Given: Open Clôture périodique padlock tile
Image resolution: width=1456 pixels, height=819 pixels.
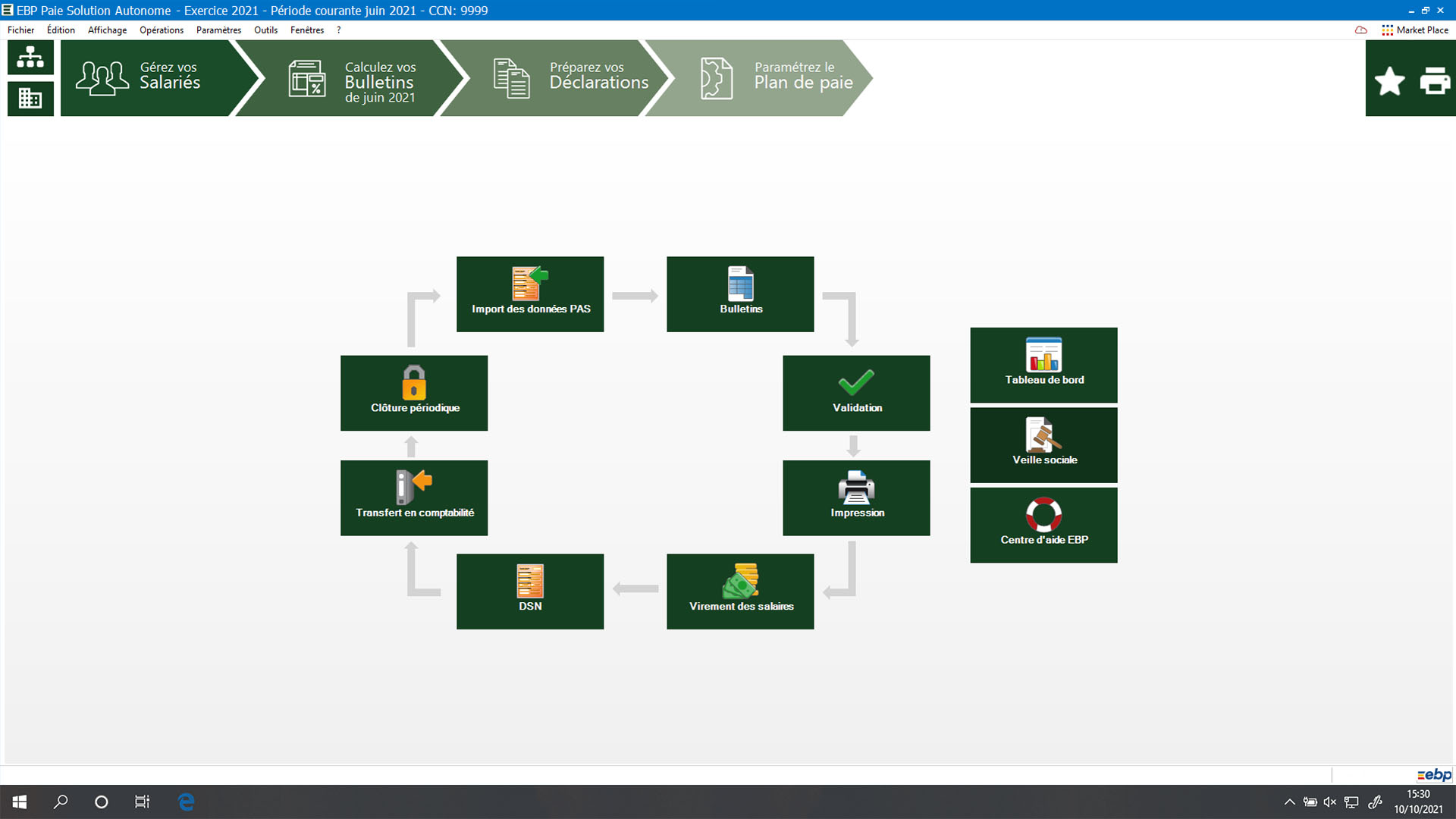Looking at the screenshot, I should (x=414, y=393).
